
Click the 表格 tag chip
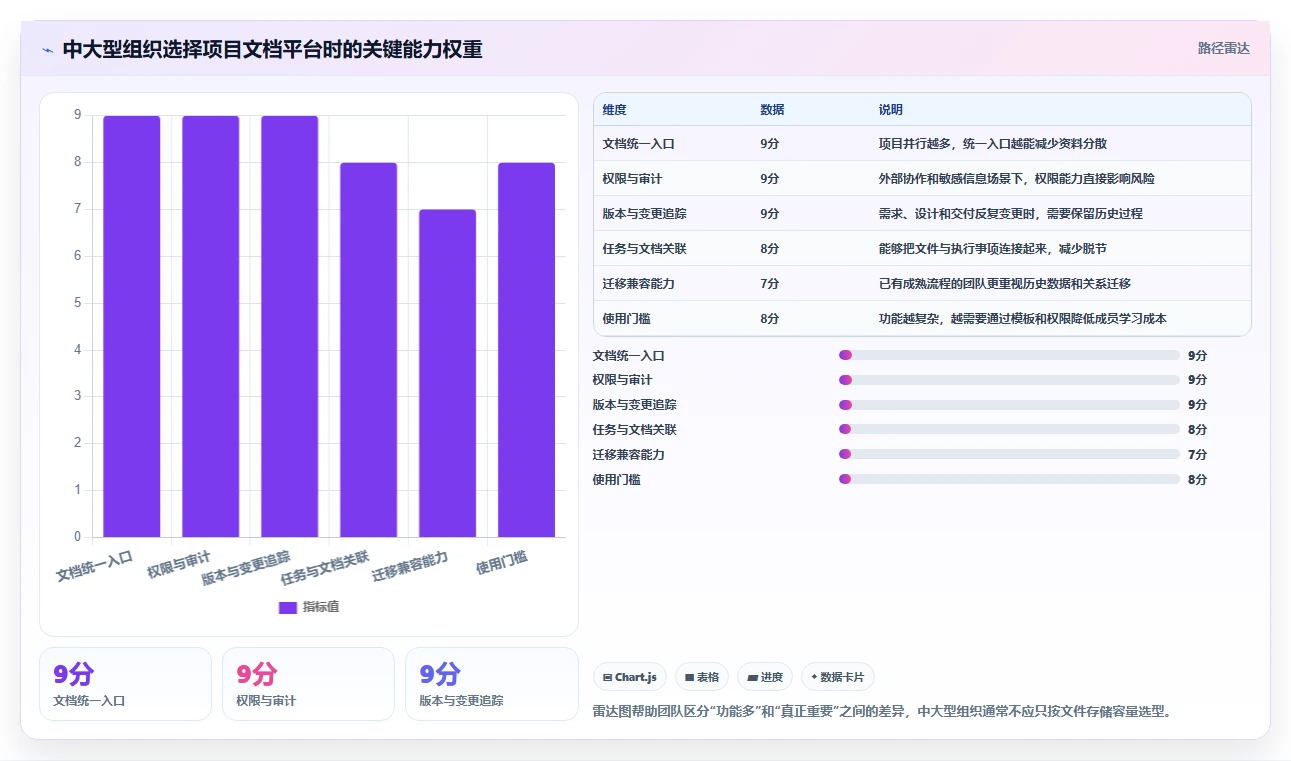[x=702, y=677]
